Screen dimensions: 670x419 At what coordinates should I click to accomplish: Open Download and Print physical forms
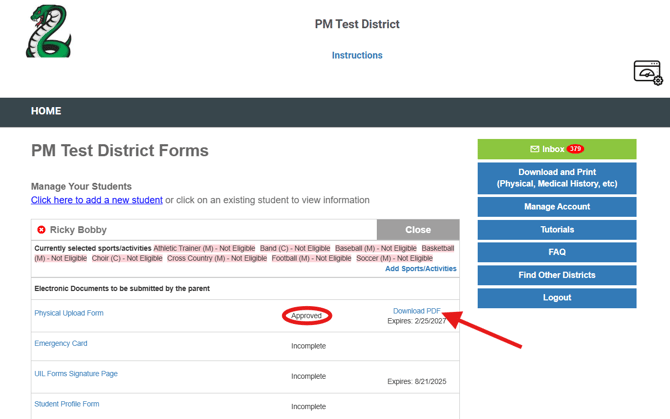[557, 178]
